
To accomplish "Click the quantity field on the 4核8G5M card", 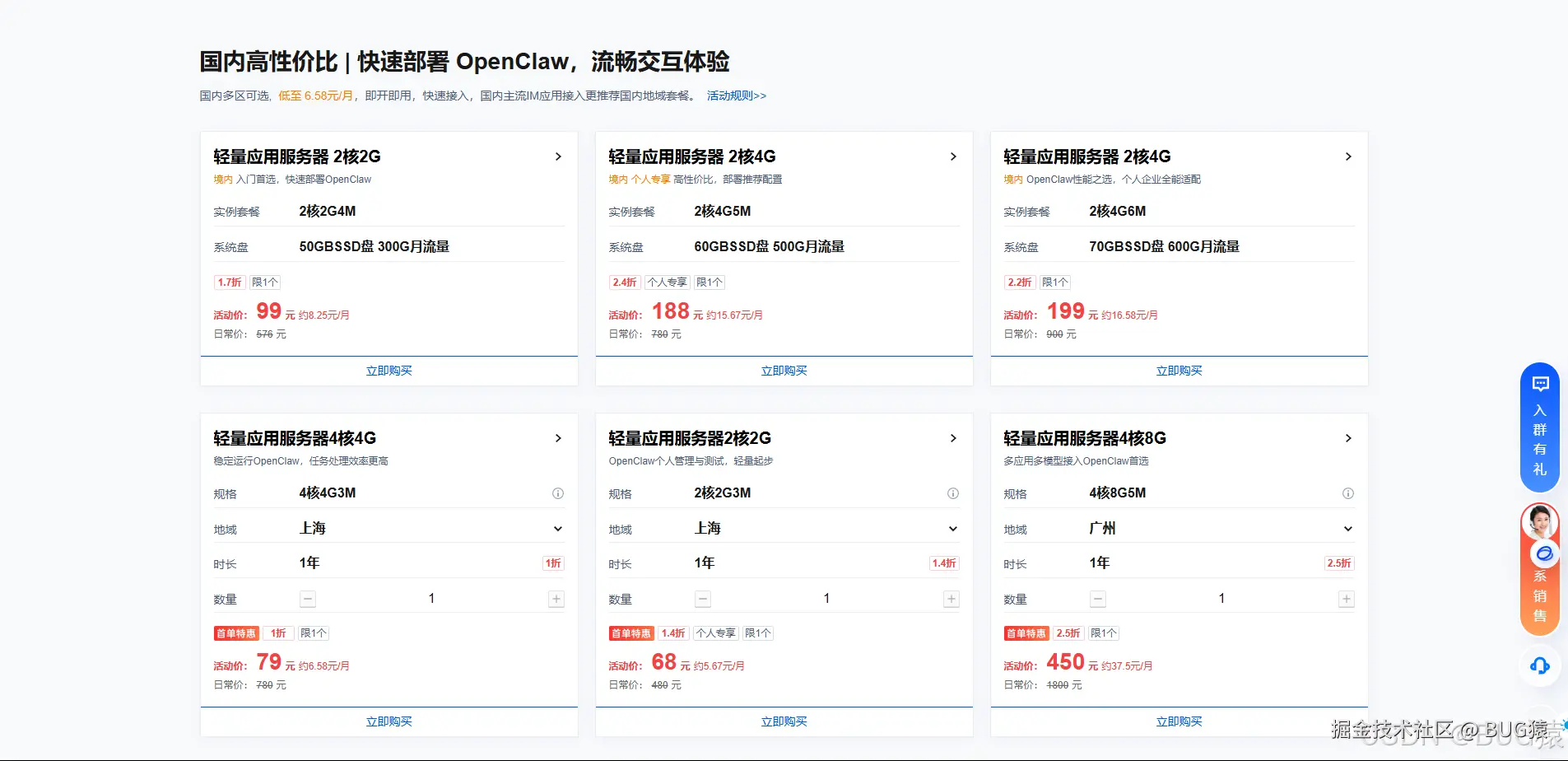I will point(1222,599).
